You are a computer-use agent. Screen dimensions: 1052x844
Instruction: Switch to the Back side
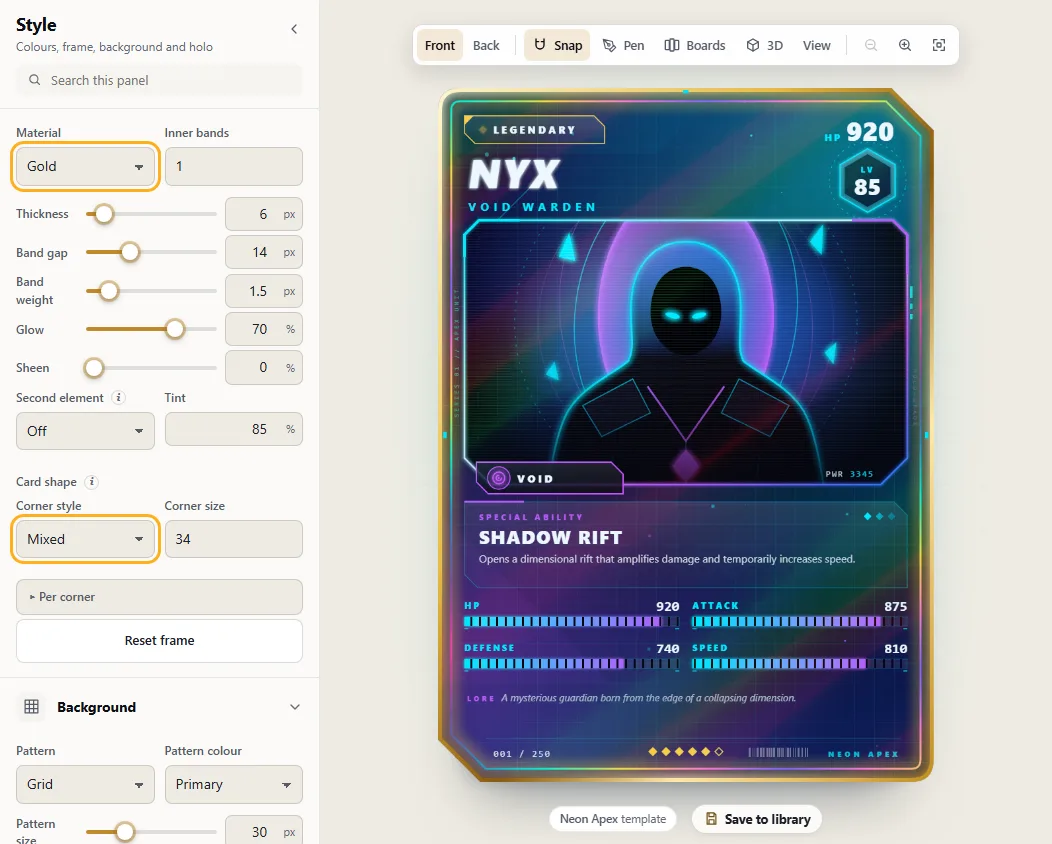tap(486, 45)
